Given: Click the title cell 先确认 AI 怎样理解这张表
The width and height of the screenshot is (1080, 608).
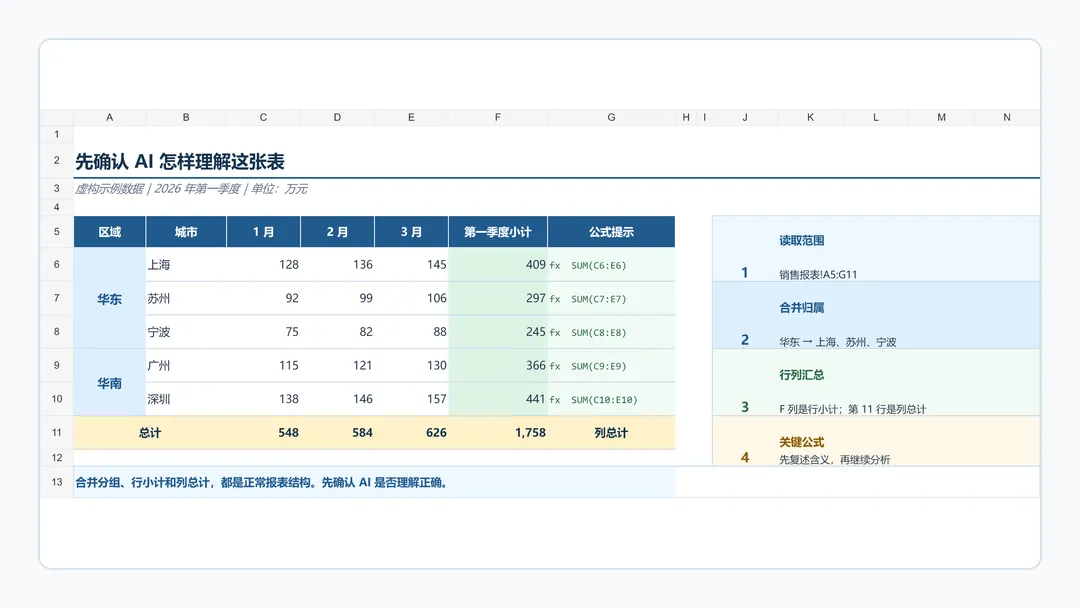Looking at the screenshot, I should pyautogui.click(x=180, y=162).
